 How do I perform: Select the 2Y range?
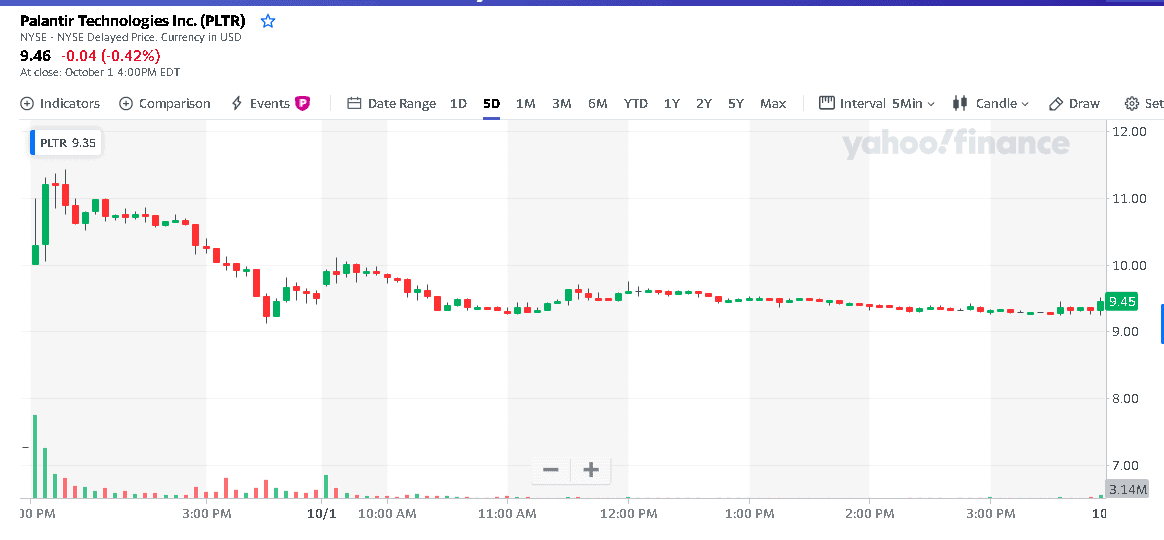click(704, 103)
